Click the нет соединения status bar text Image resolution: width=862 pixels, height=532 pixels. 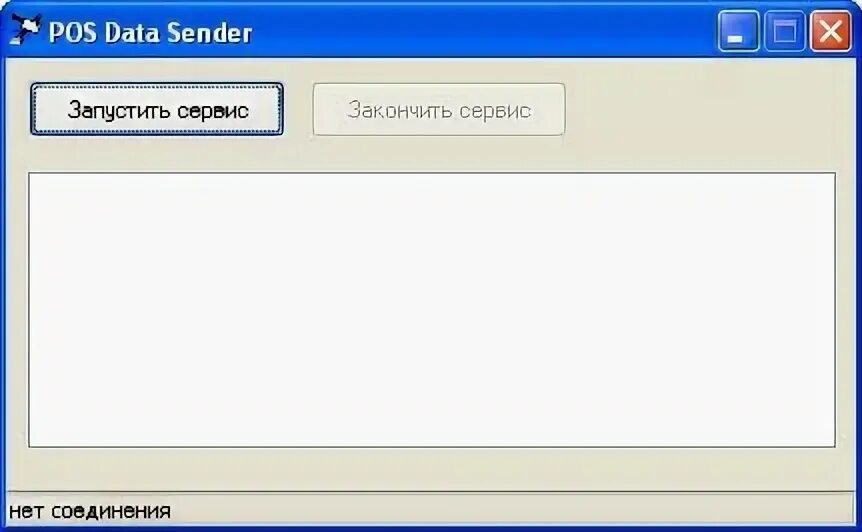(90, 511)
